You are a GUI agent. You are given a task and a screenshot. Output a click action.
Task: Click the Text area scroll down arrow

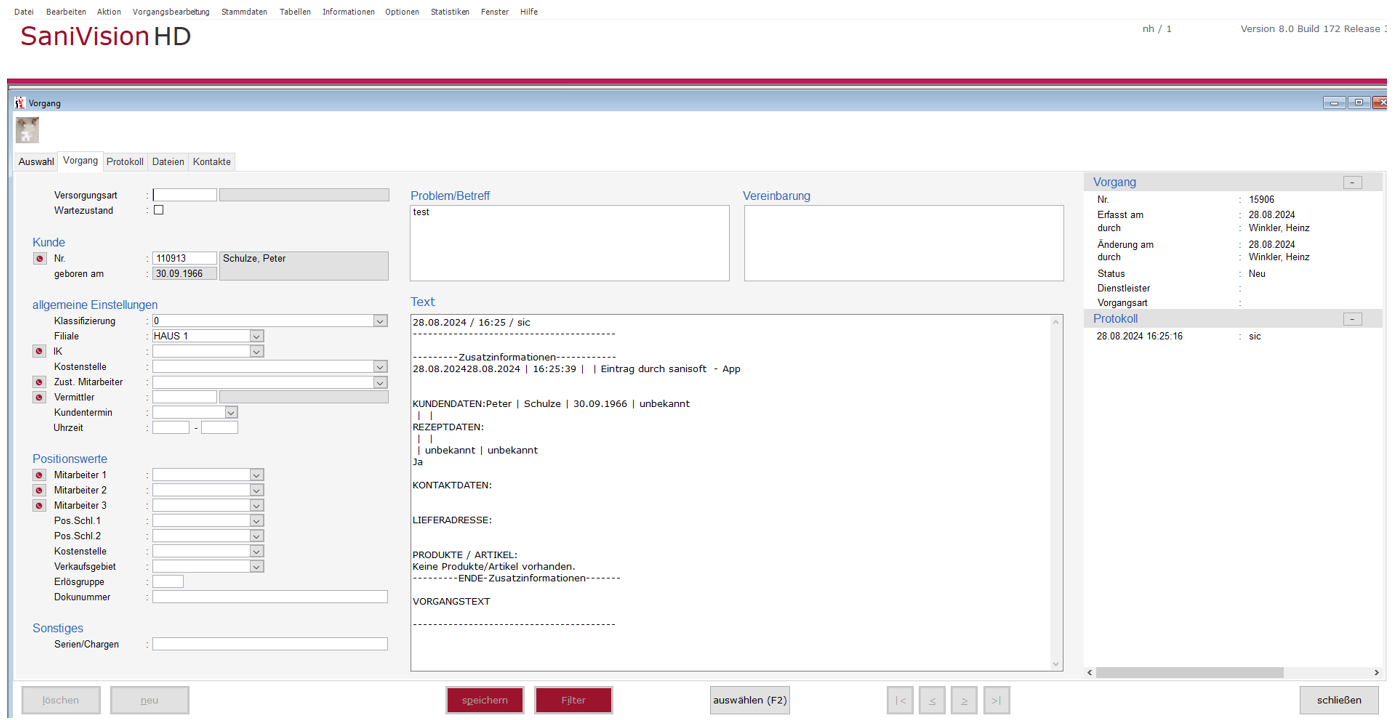click(1055, 664)
